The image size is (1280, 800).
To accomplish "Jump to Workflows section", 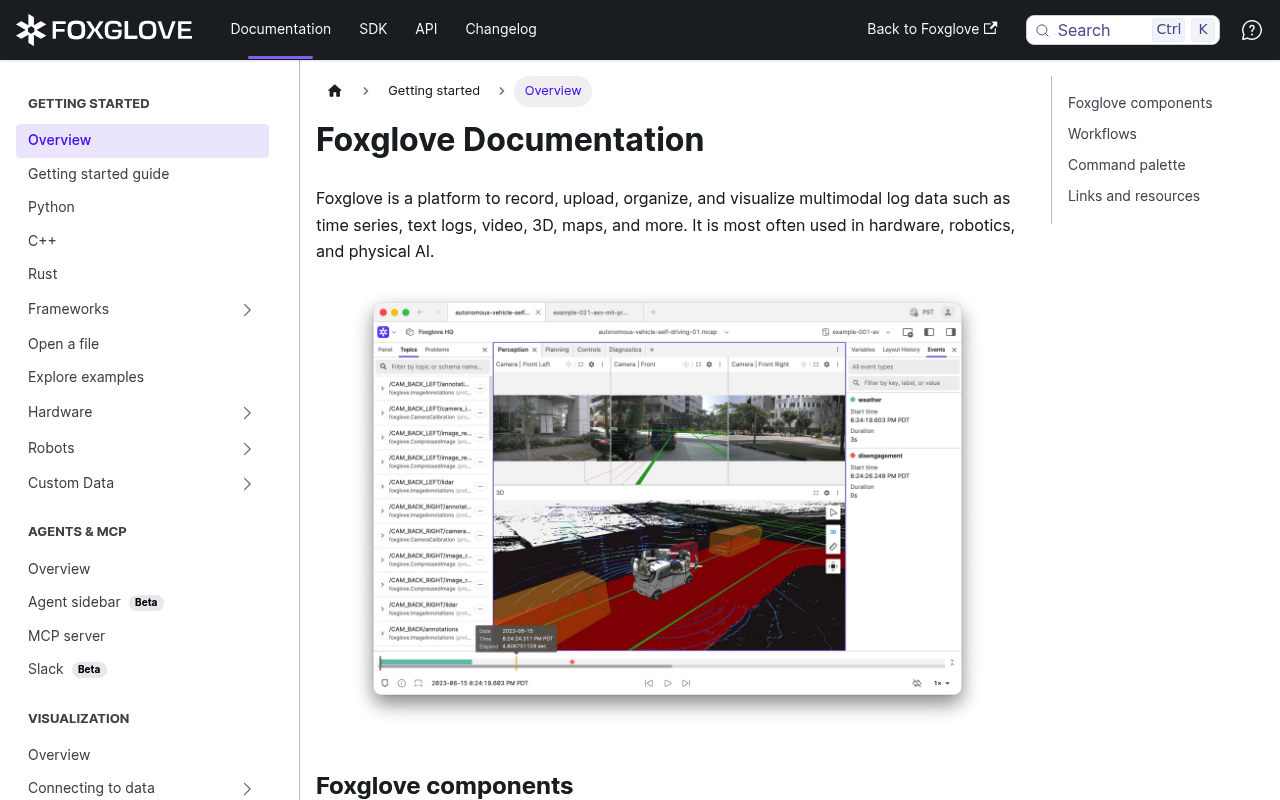I will (x=1102, y=134).
